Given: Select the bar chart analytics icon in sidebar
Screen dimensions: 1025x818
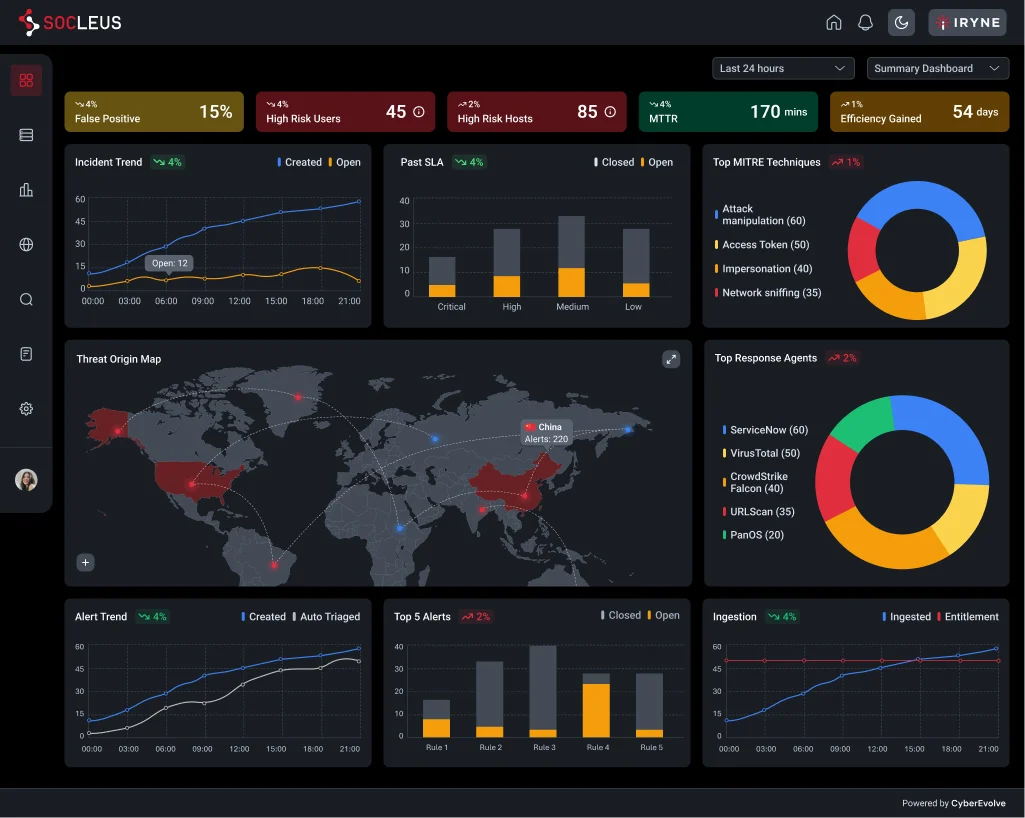Looking at the screenshot, I should (x=26, y=190).
